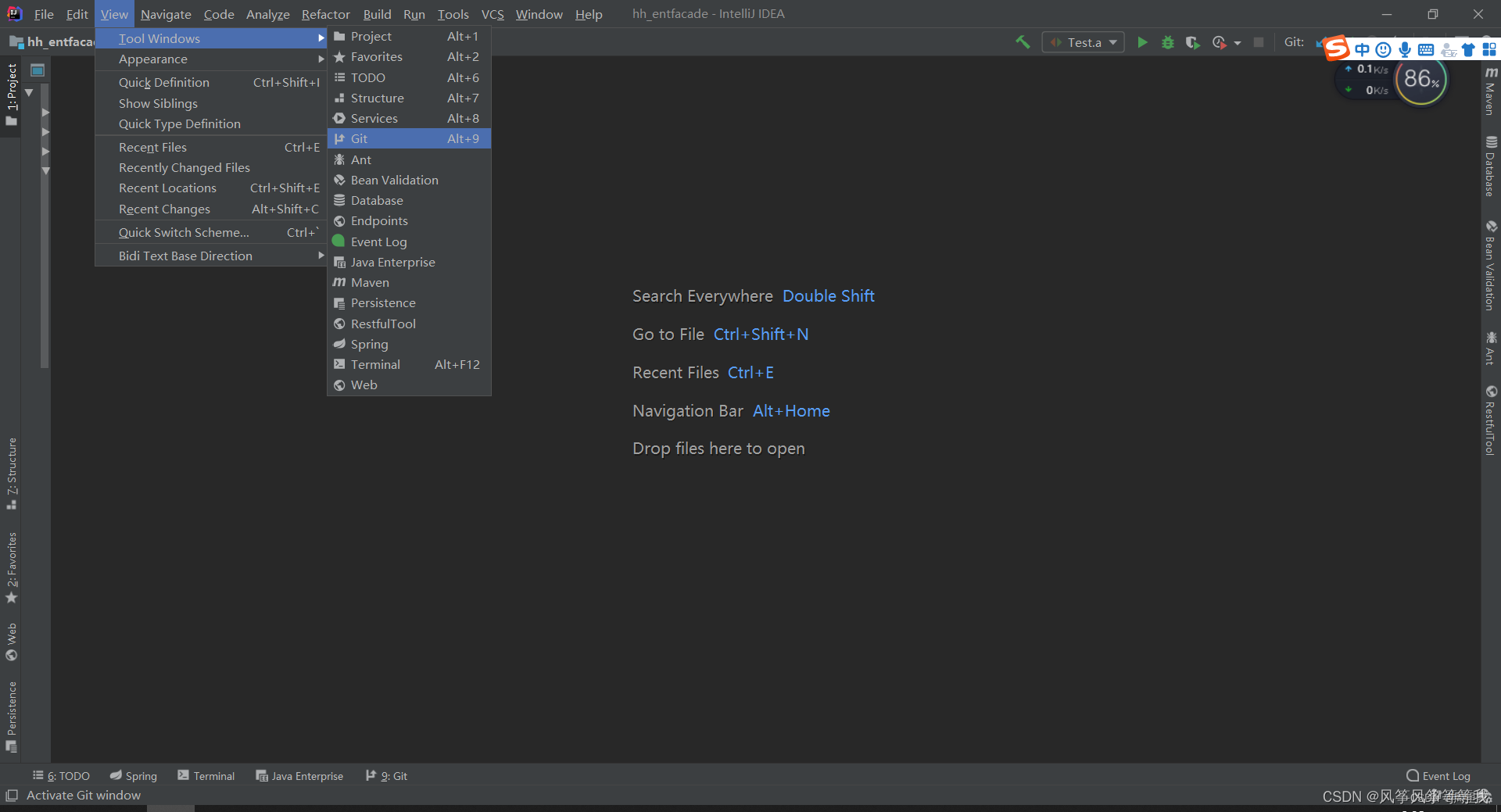Choose Quick Definition menu item

[211, 82]
